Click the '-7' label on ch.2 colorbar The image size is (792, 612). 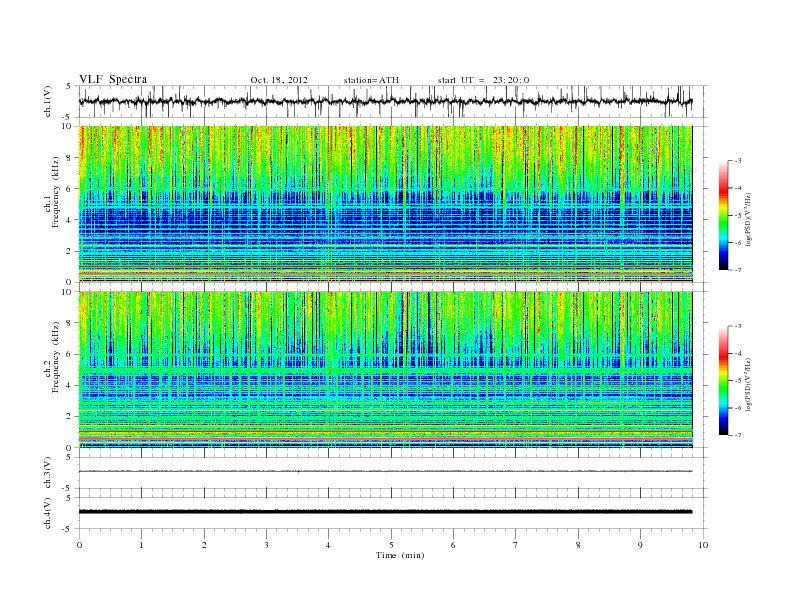tap(737, 435)
